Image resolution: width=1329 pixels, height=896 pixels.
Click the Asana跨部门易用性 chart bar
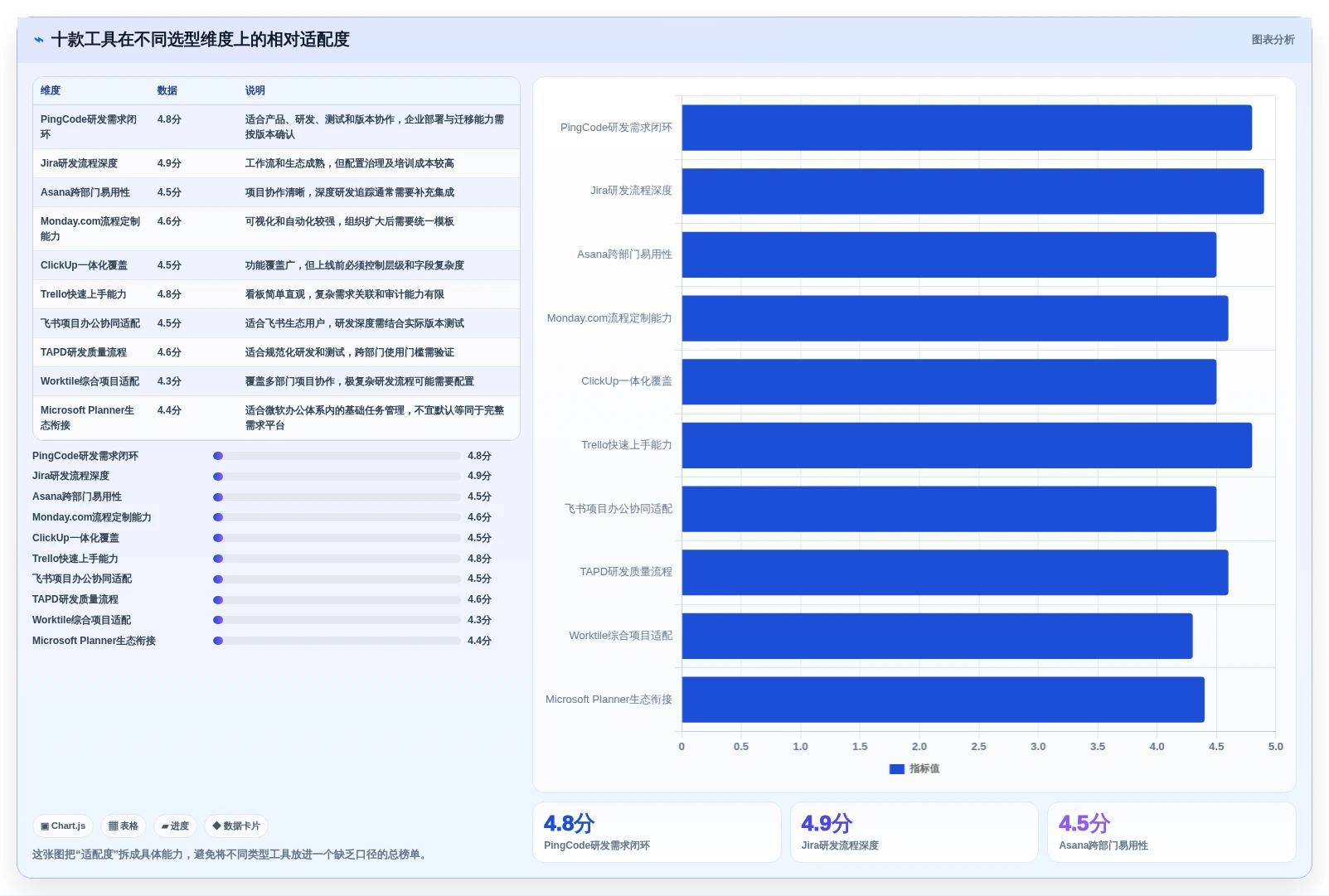coord(949,254)
